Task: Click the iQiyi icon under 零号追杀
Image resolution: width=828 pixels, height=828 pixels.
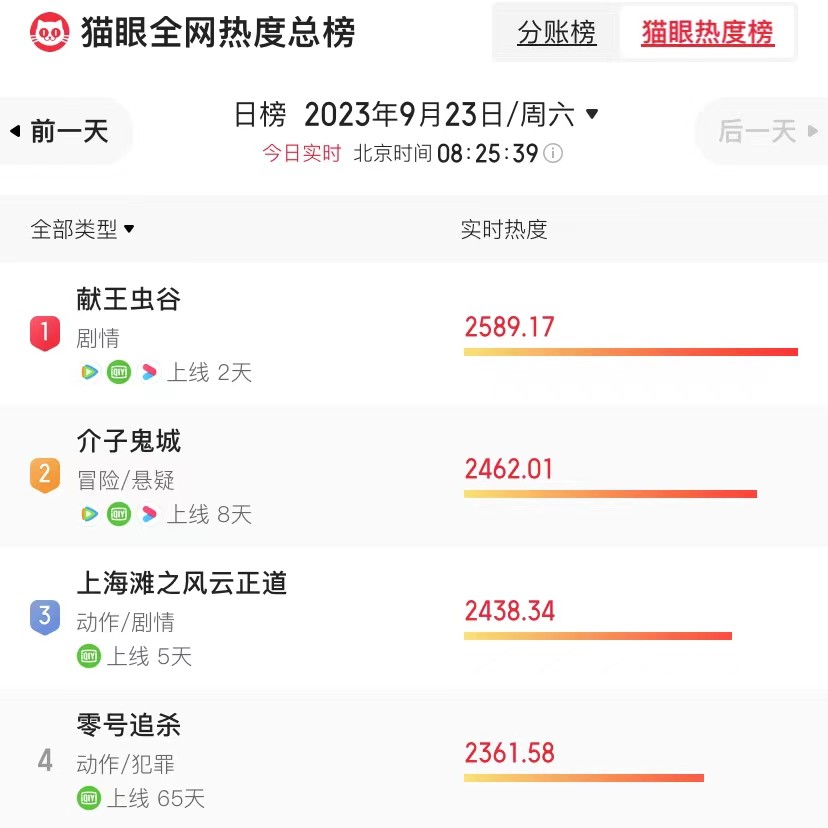Action: (90, 798)
